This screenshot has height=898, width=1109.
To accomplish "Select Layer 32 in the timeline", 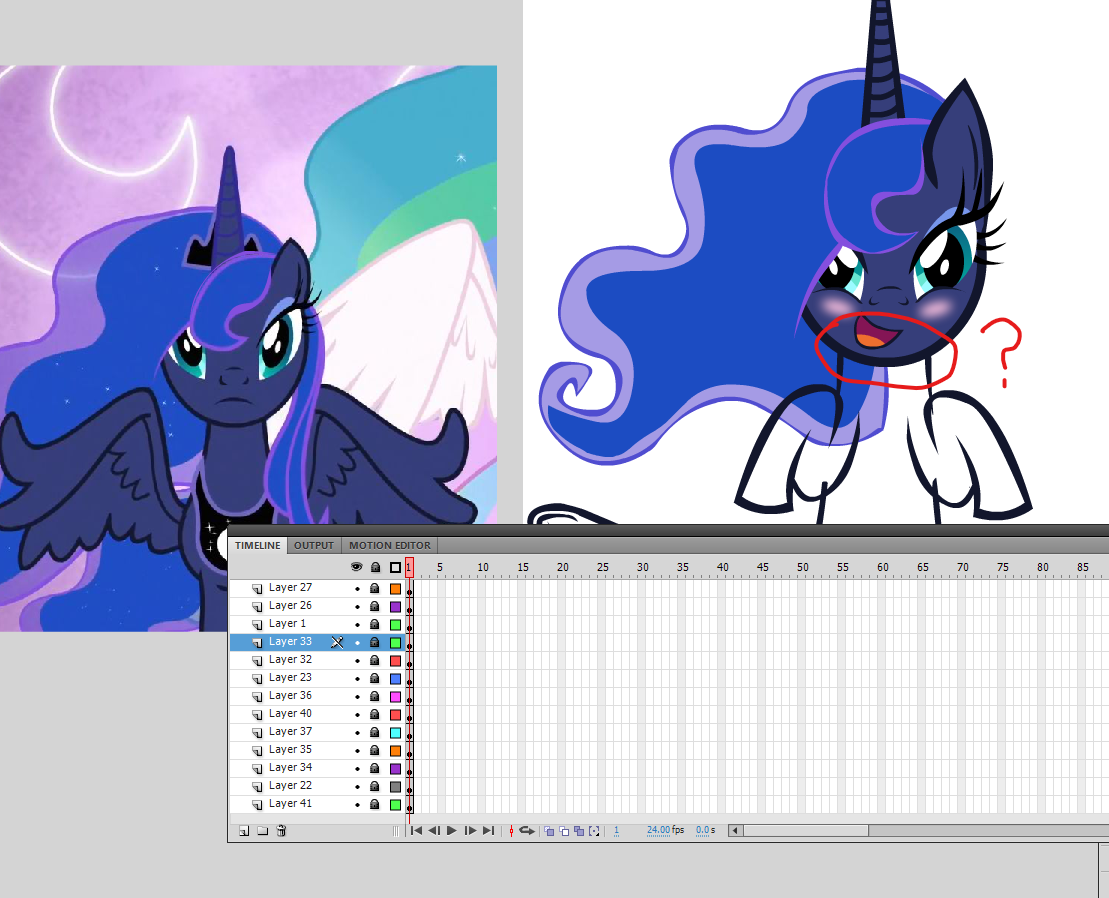I will click(290, 660).
